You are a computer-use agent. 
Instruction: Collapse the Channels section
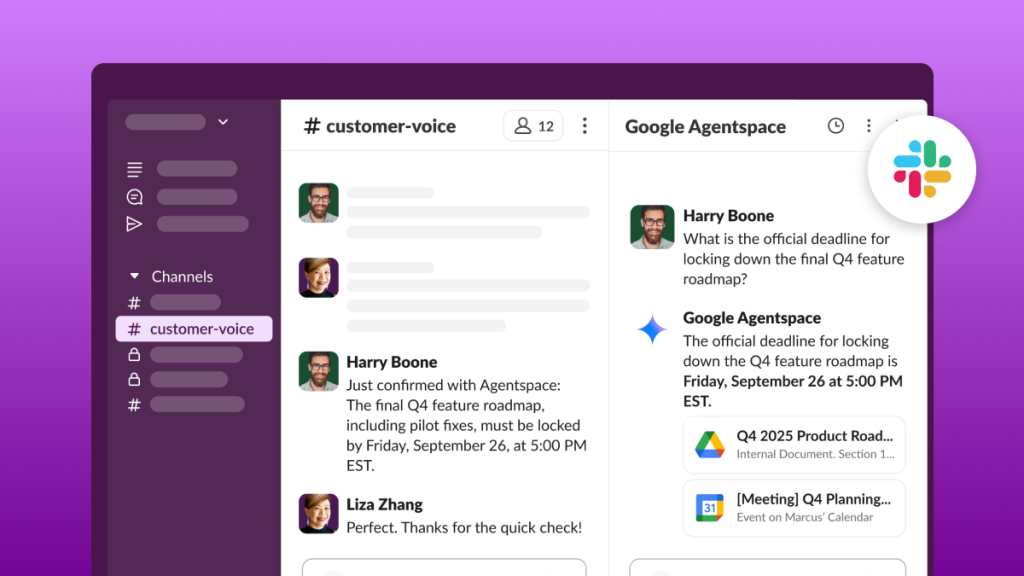pyautogui.click(x=134, y=276)
